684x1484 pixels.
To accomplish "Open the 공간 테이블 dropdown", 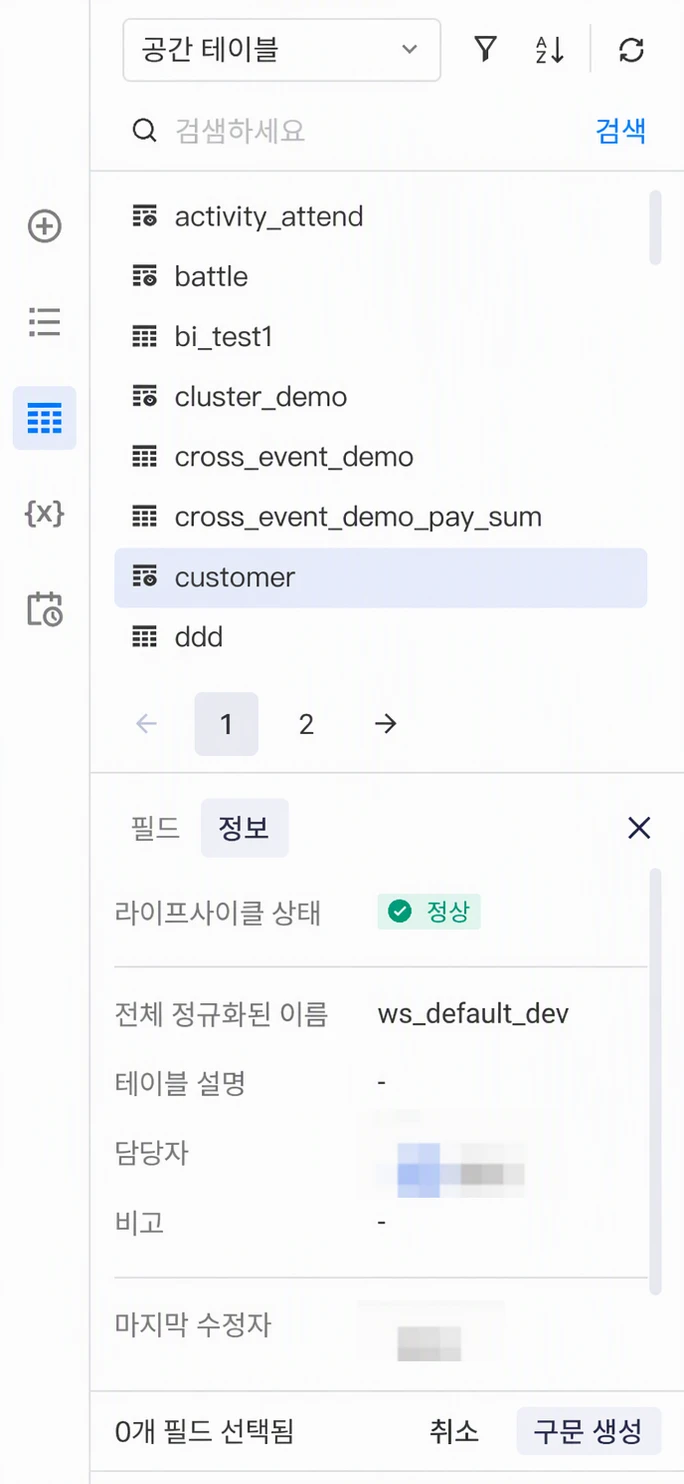I will click(x=281, y=49).
